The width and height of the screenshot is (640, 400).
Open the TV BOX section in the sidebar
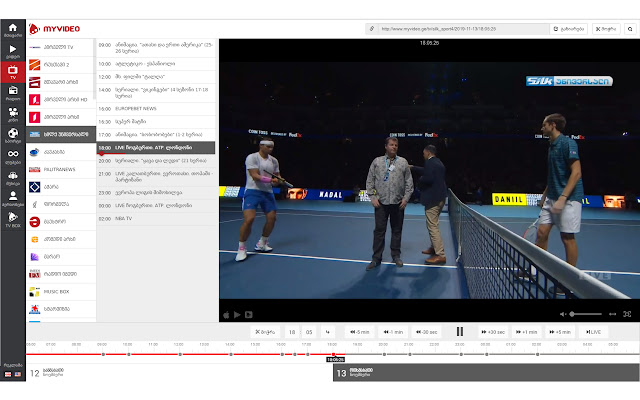click(13, 220)
